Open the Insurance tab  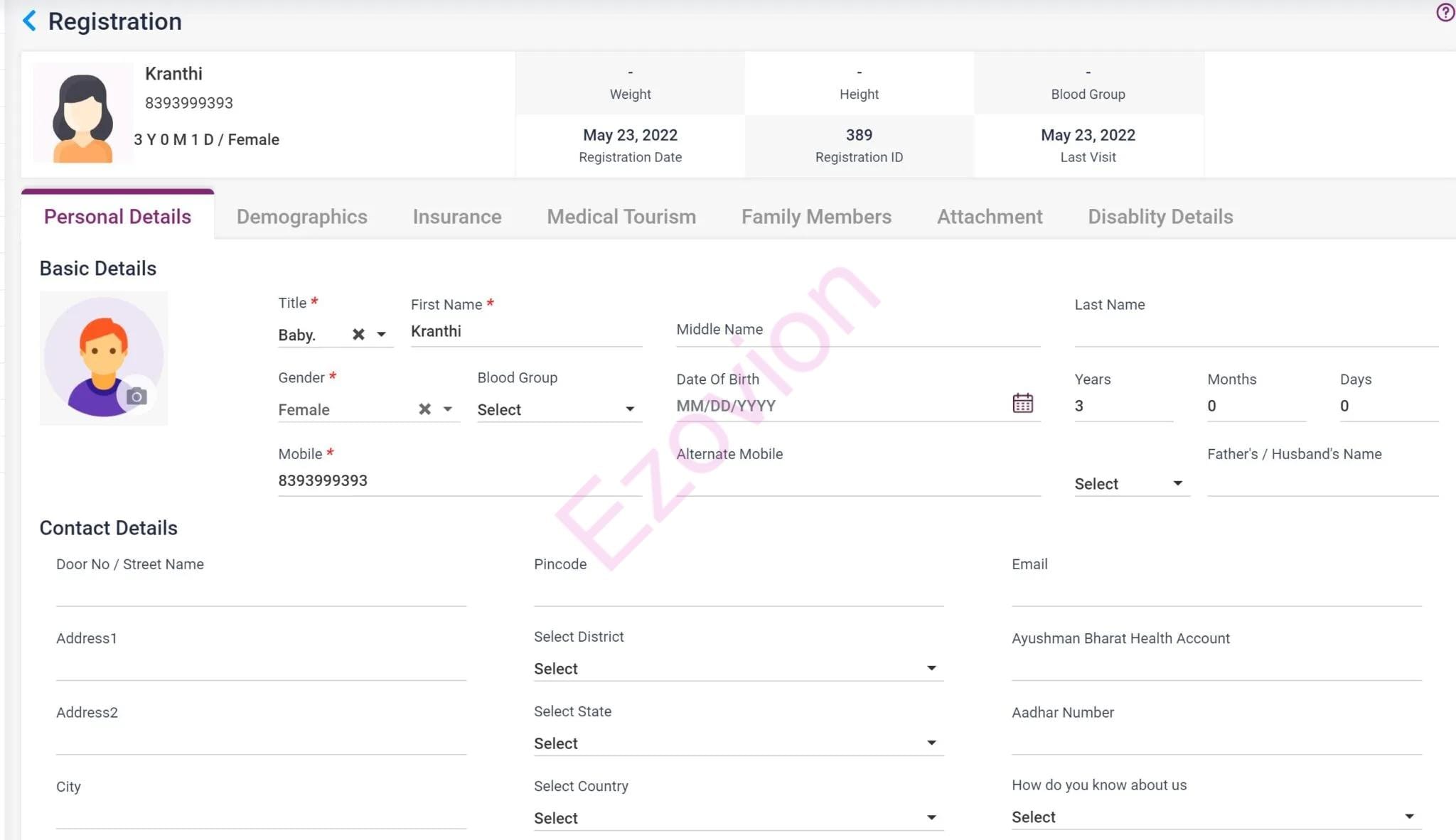[x=457, y=217]
